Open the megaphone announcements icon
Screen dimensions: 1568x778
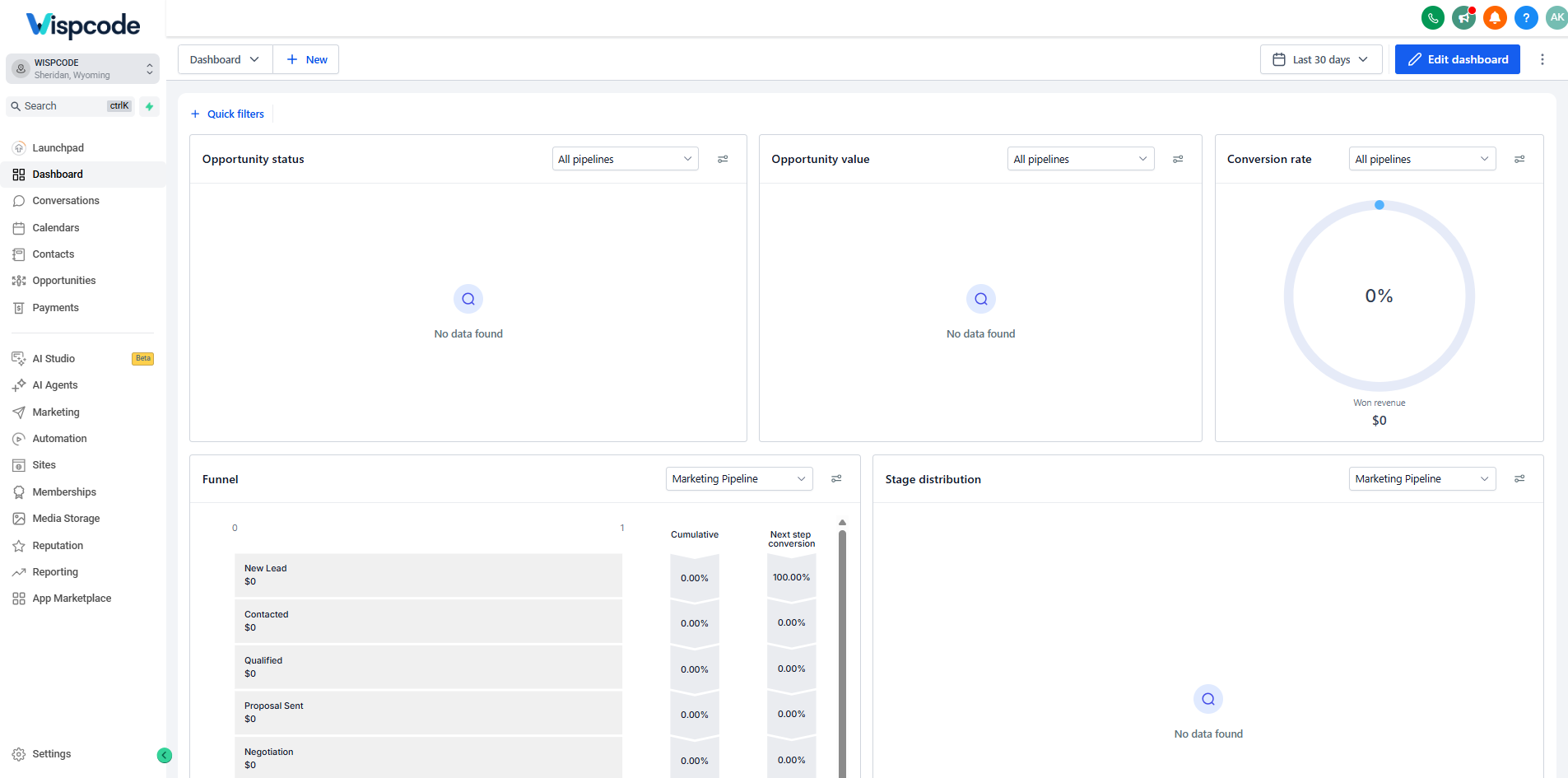coord(1464,17)
